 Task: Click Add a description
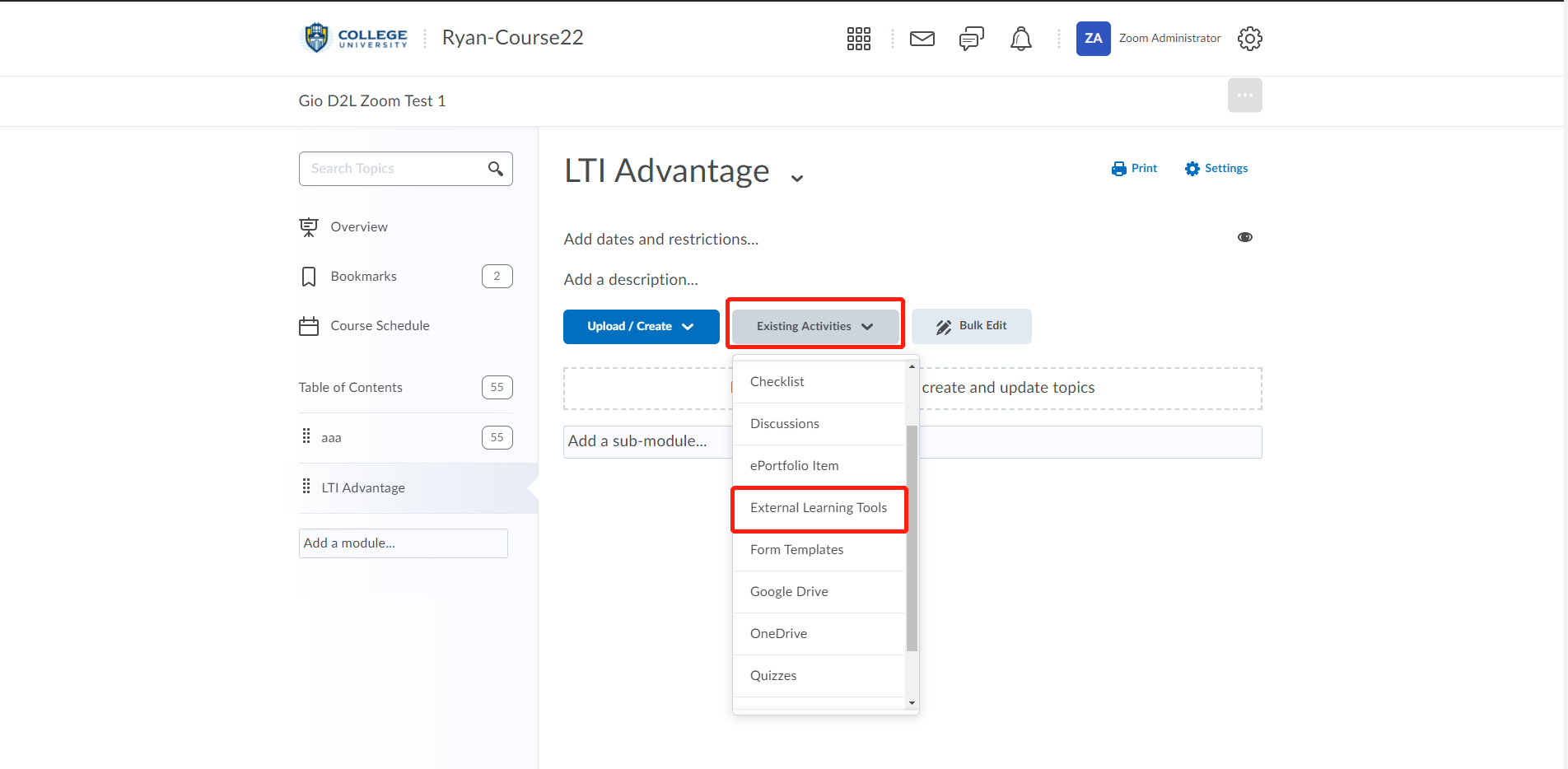tap(631, 280)
